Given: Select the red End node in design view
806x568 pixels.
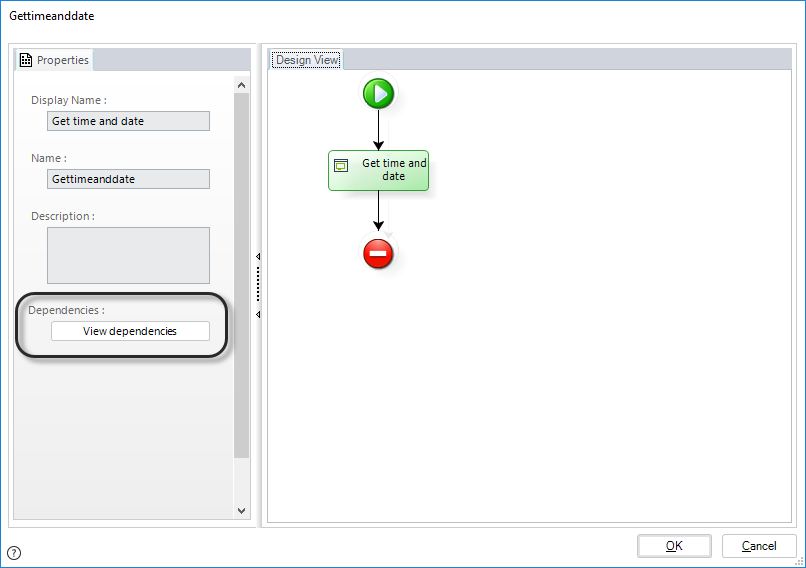Looking at the screenshot, I should click(x=378, y=253).
